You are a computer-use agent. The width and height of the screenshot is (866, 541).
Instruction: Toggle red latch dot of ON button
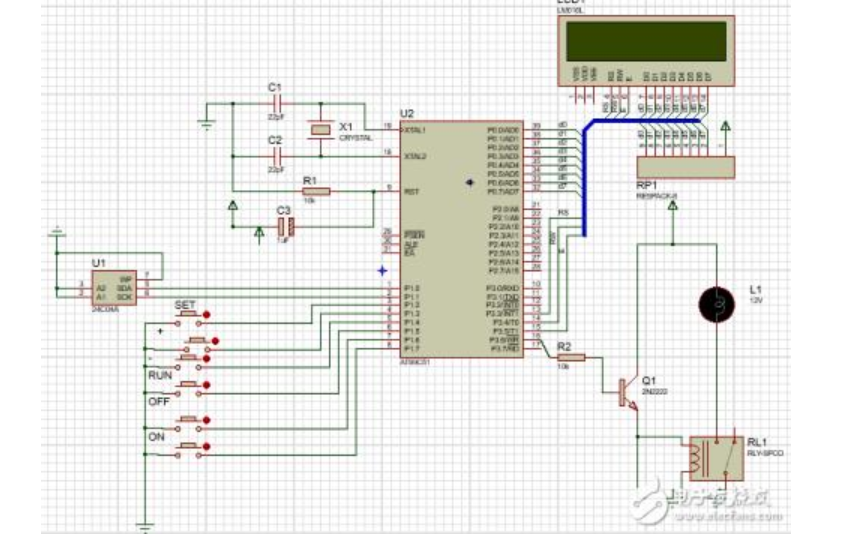coord(207,447)
